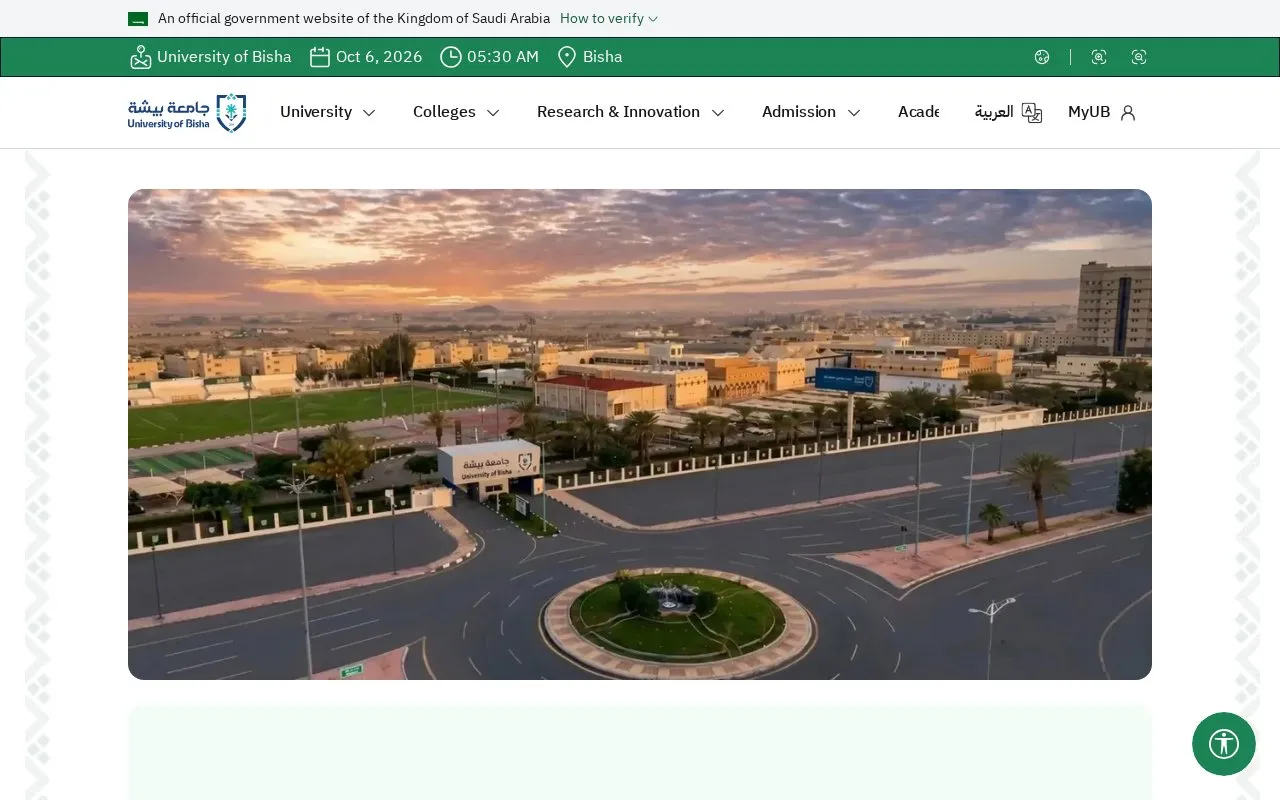Open the Research & Innovation menu item
1280x800 pixels.
point(618,112)
